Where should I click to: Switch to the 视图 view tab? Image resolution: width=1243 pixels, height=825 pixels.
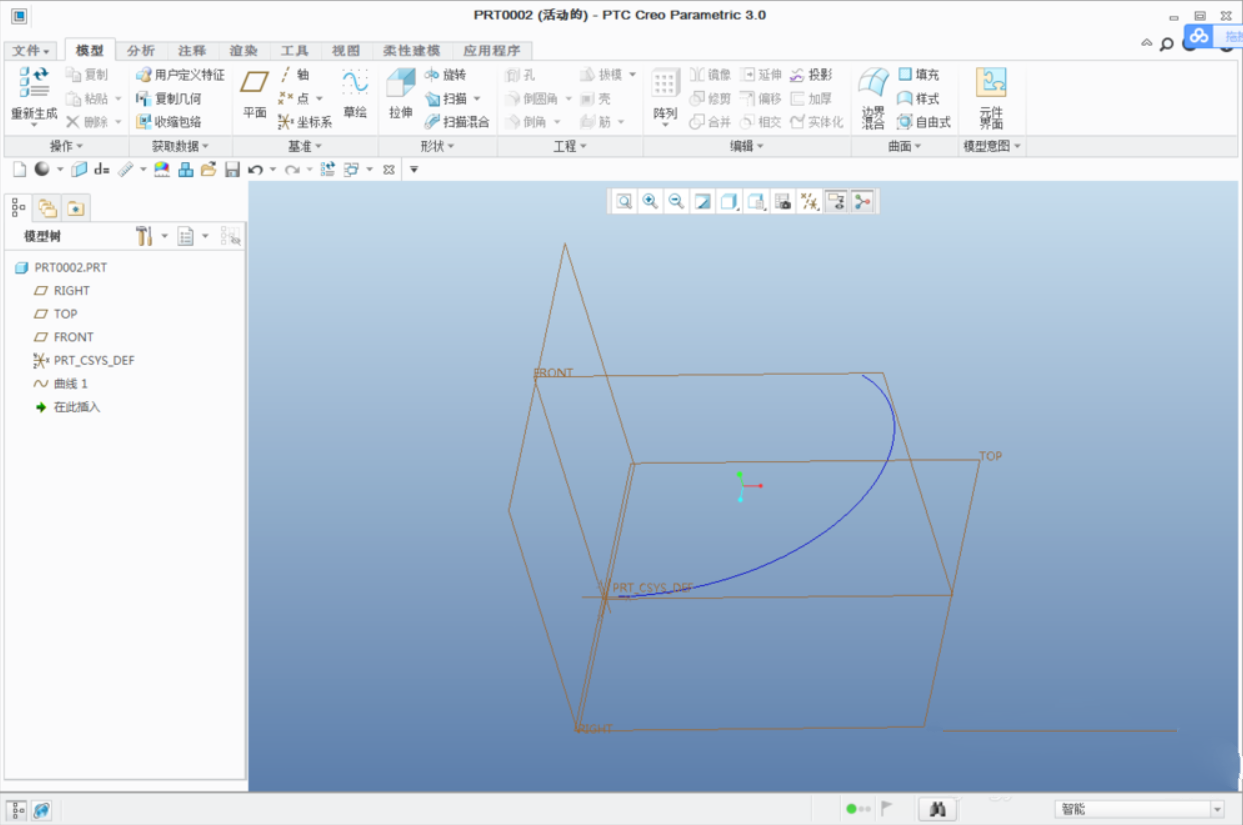[345, 50]
